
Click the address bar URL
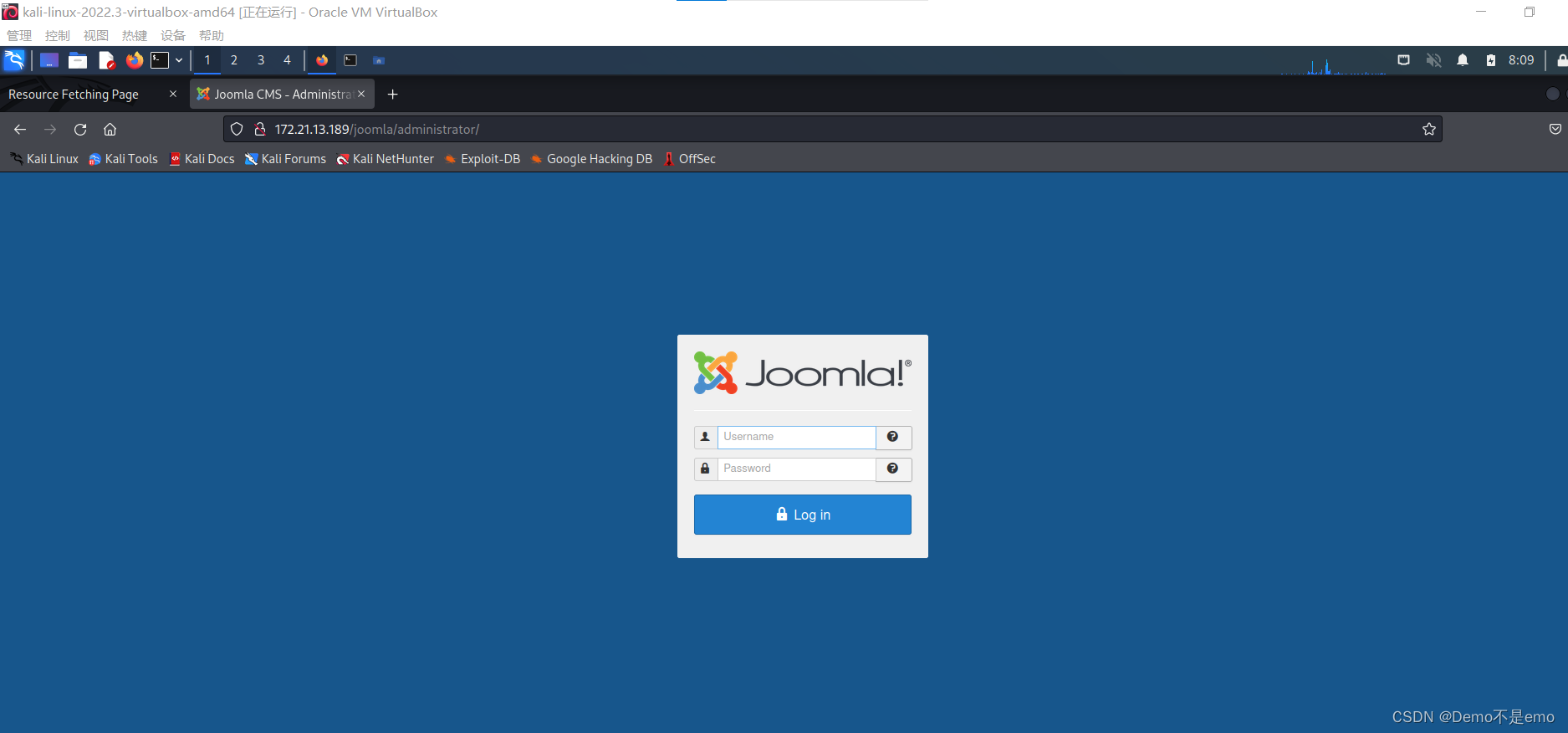[x=377, y=129]
